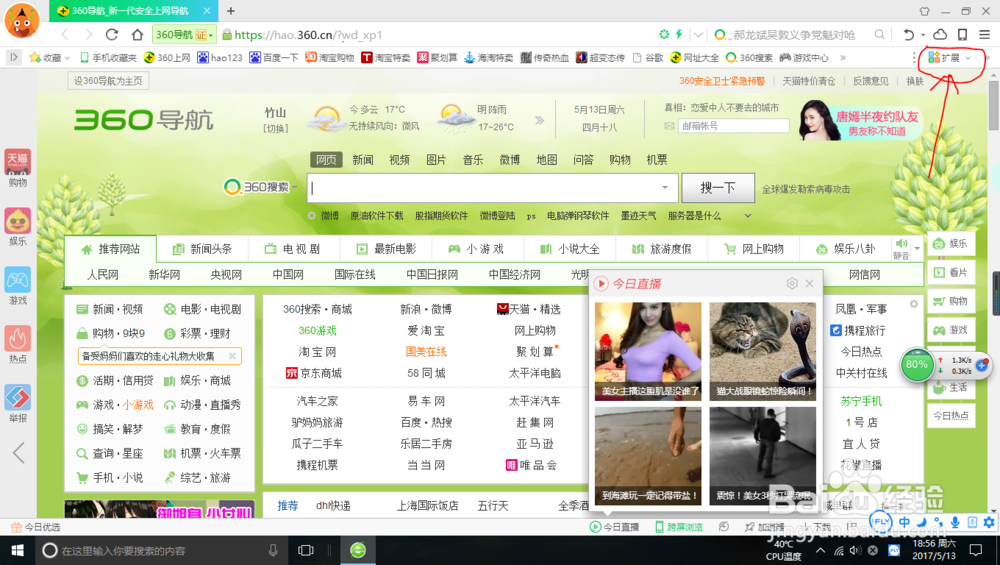Click the 80% memory accelerator ball
This screenshot has width=1000, height=565.
coord(916,365)
